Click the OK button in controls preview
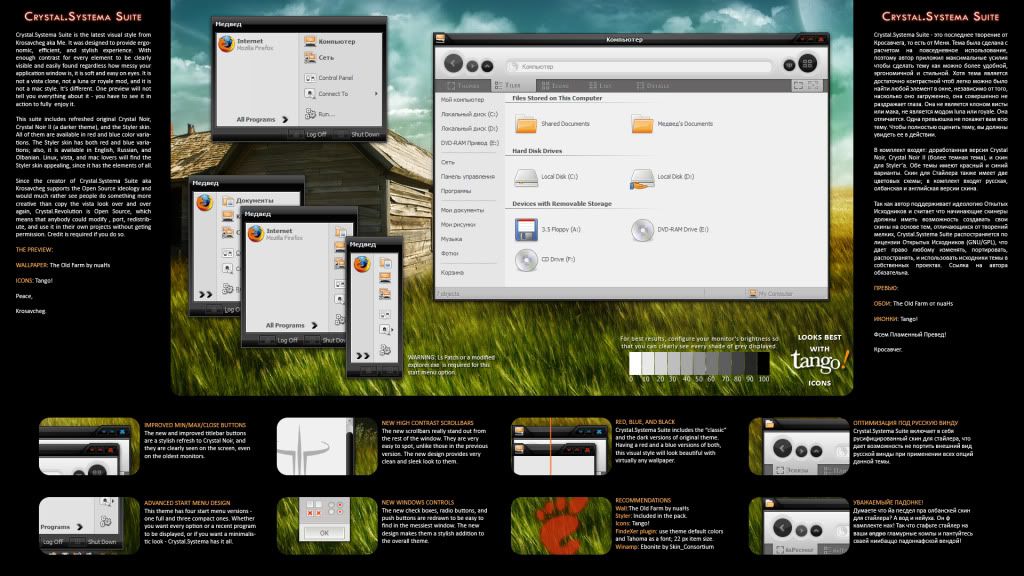The image size is (1024, 576). [x=325, y=533]
